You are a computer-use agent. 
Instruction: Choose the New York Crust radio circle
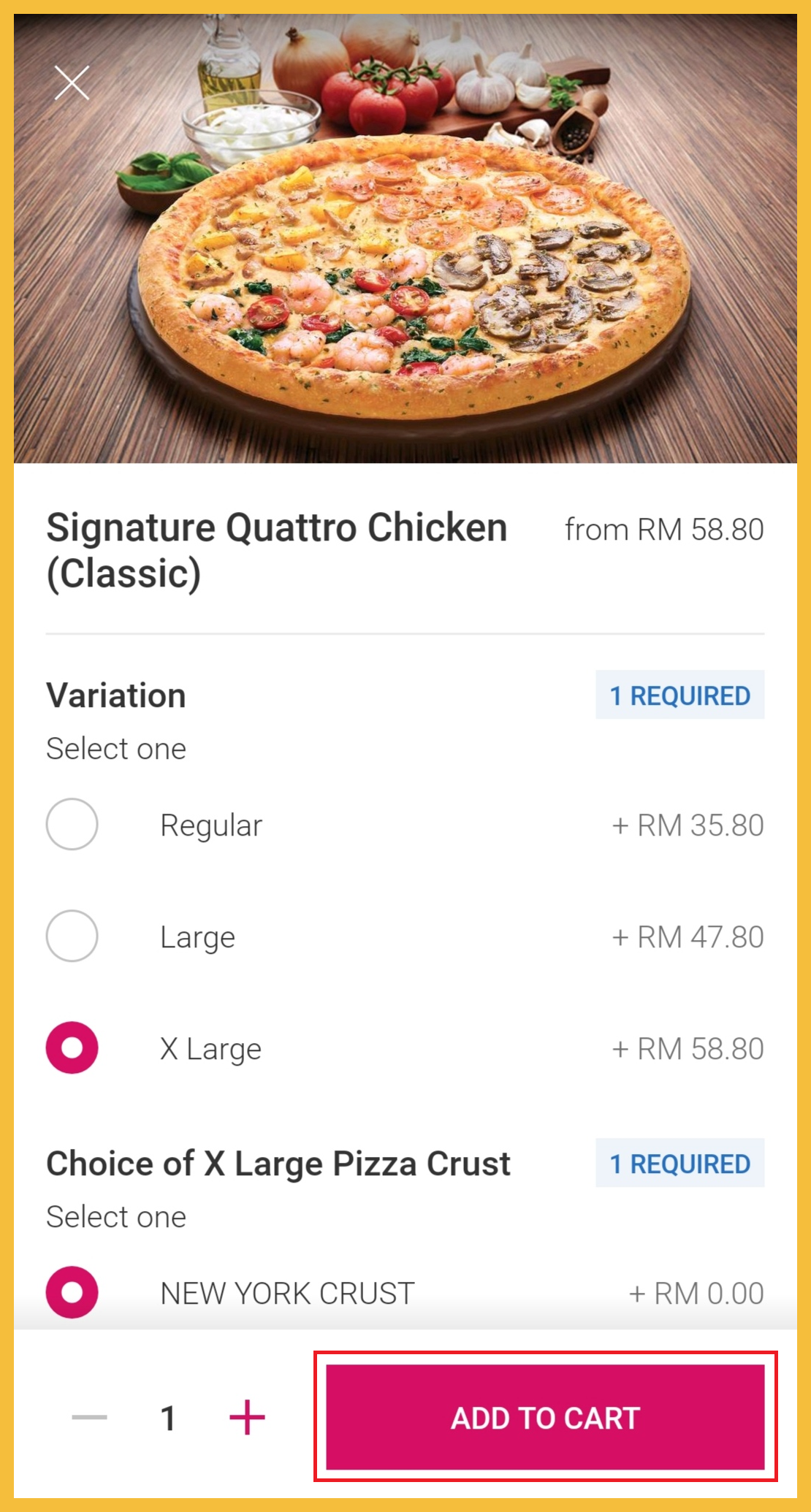(72, 1291)
